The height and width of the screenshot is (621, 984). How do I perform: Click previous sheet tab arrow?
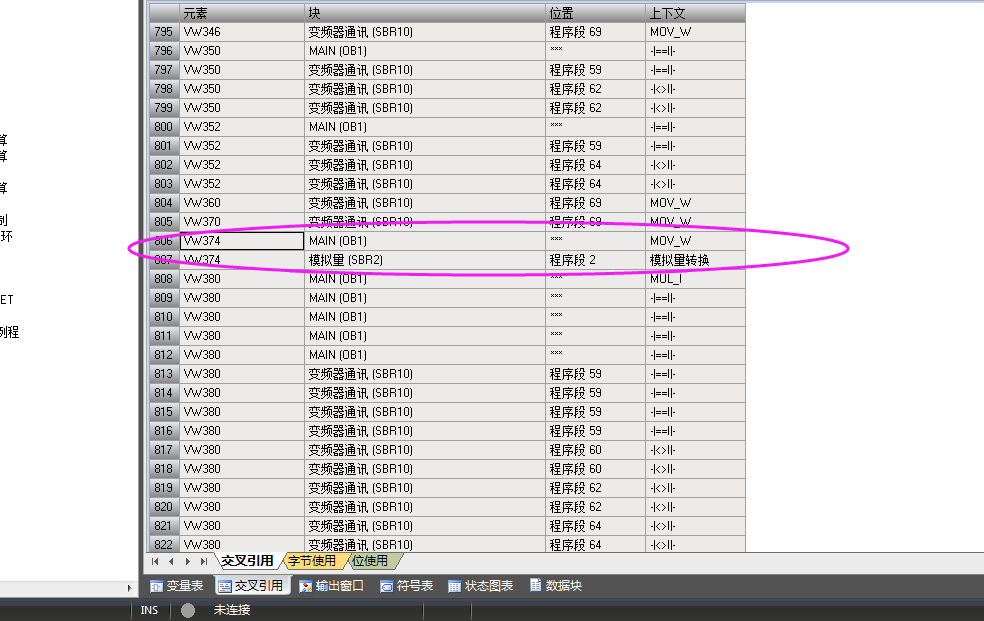[x=171, y=562]
